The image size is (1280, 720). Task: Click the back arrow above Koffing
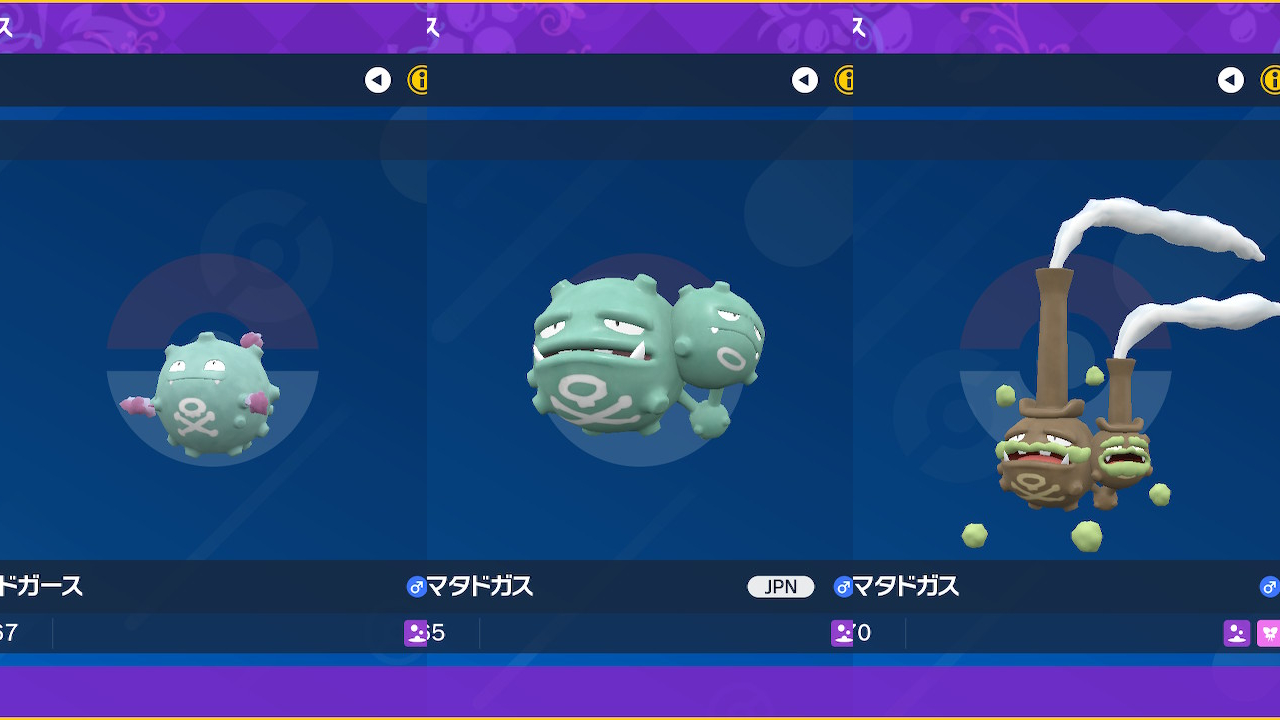click(378, 80)
